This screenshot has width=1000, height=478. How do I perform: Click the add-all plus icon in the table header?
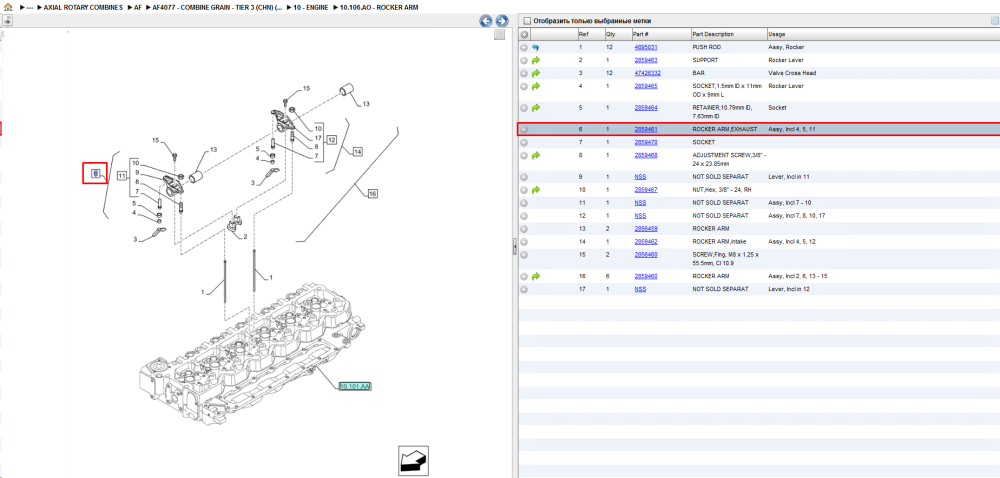pyautogui.click(x=524, y=34)
